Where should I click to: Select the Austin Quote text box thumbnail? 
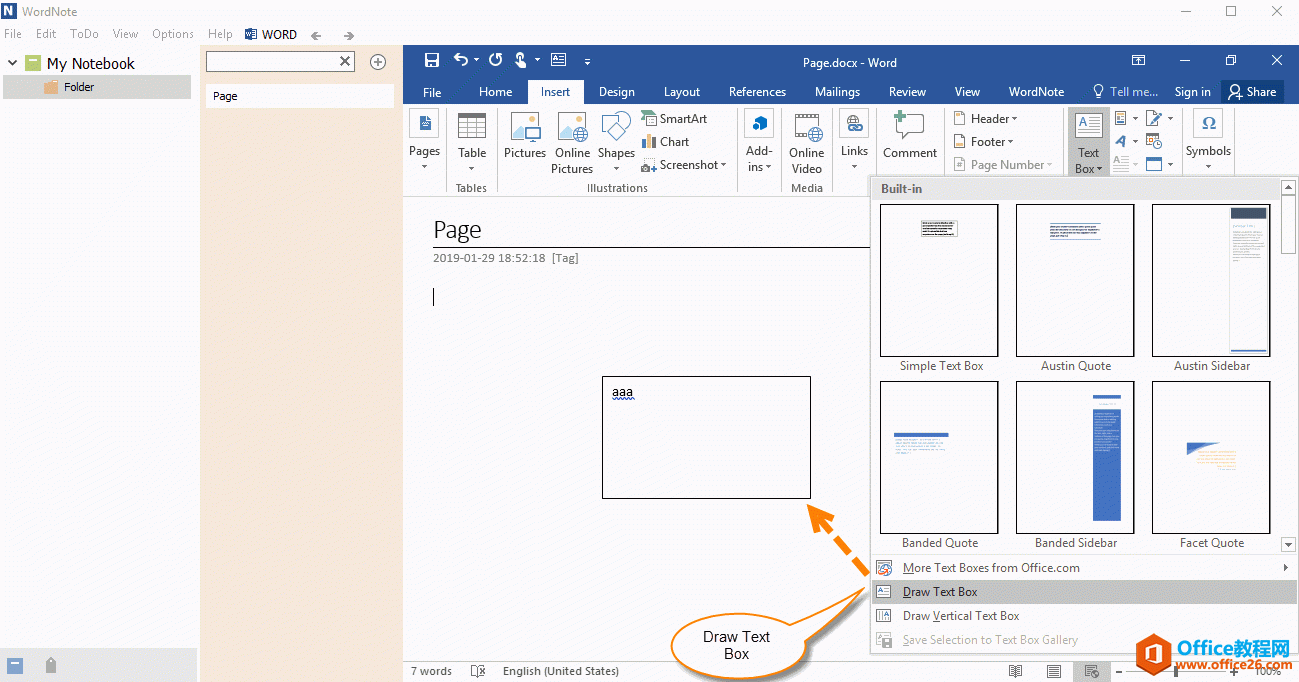[1075, 281]
